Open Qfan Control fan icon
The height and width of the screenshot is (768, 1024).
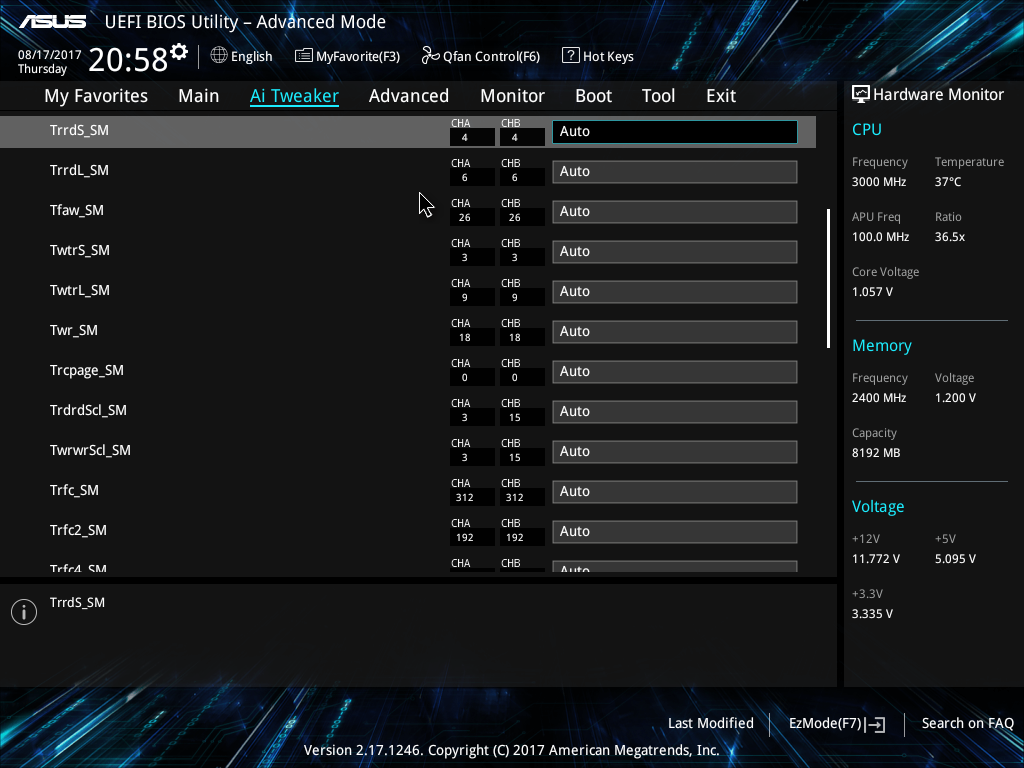(x=430, y=56)
